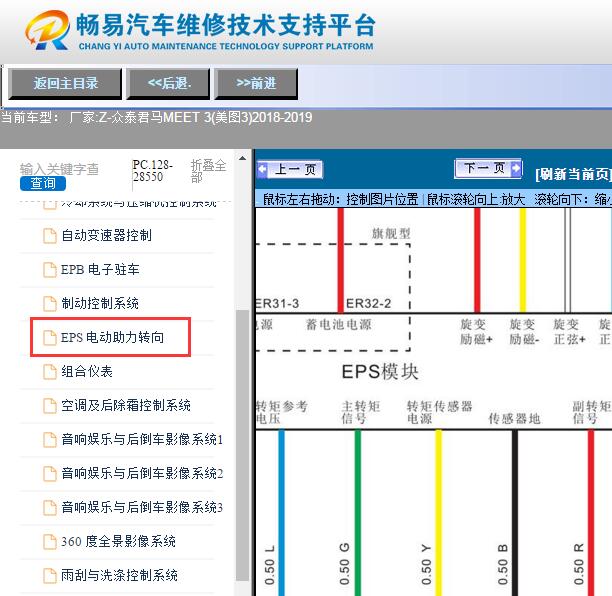Go forward with >>前进 button
This screenshot has height=596, width=612.
(x=256, y=84)
